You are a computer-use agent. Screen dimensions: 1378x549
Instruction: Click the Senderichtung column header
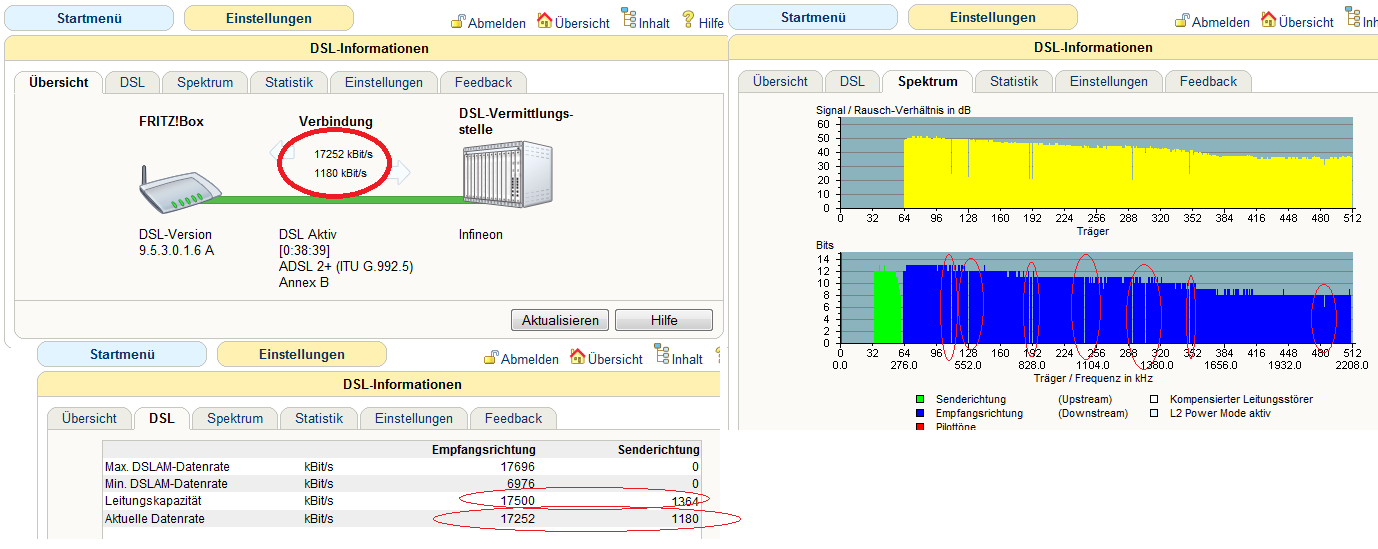tap(659, 450)
